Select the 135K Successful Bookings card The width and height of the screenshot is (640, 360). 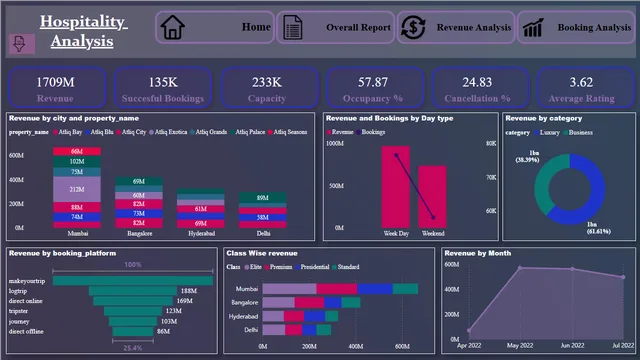pyautogui.click(x=162, y=88)
